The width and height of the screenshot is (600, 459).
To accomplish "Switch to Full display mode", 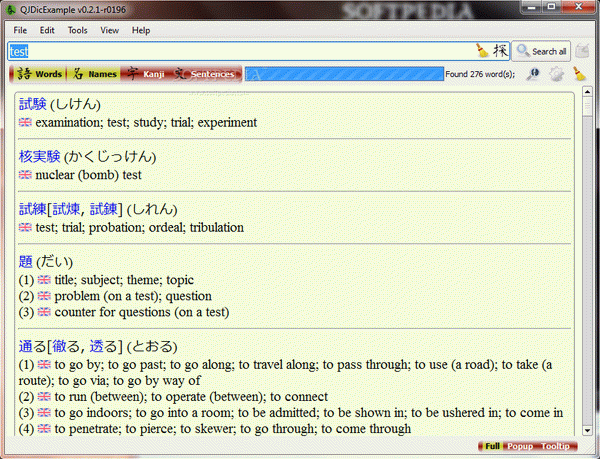I will point(492,446).
